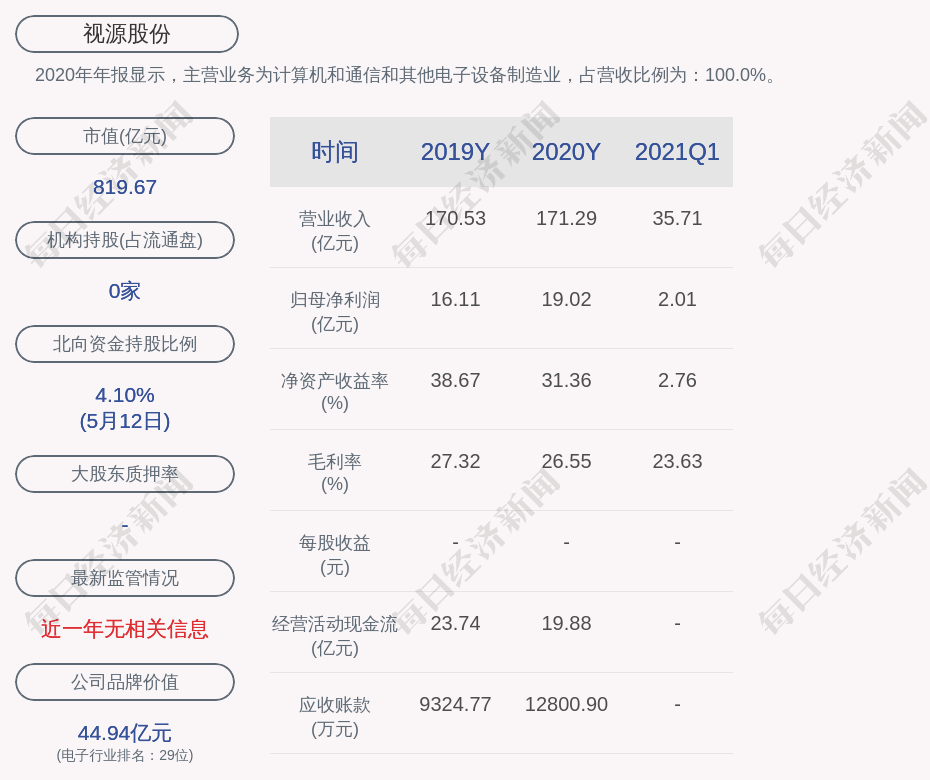Select the 北向资金持股比例 label pill
This screenshot has width=930, height=780.
125,343
